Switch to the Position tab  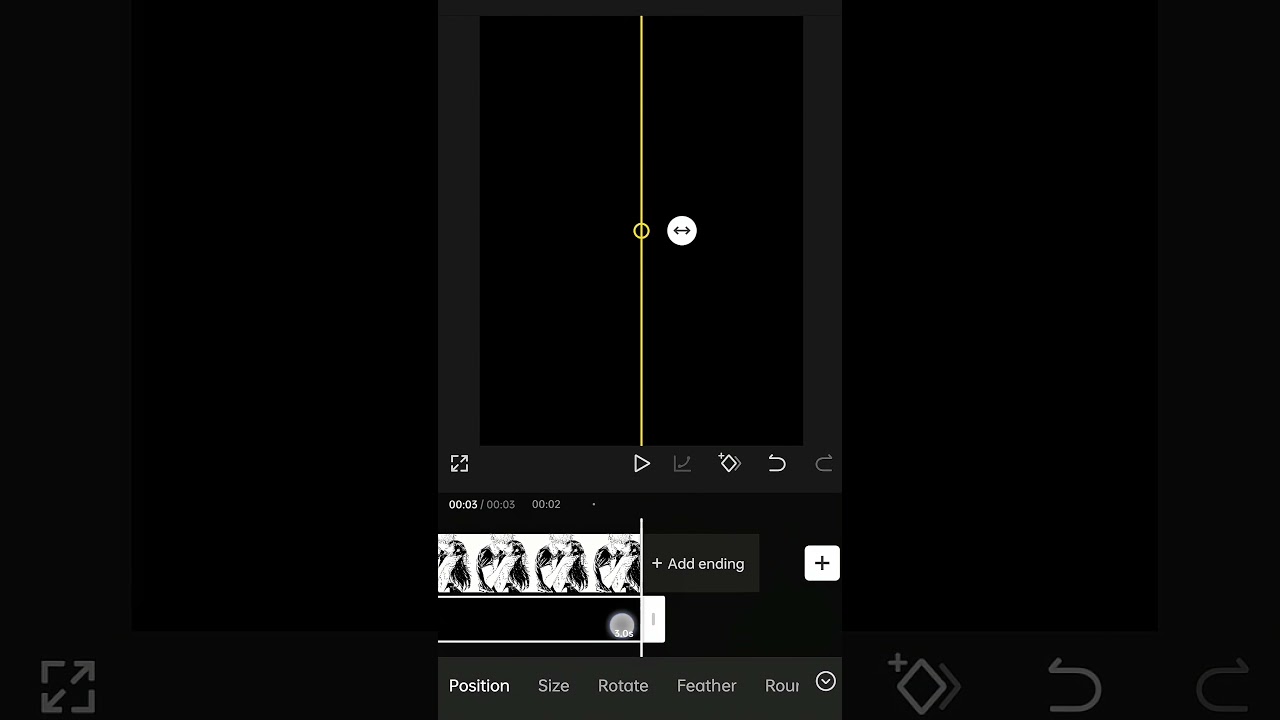click(479, 686)
